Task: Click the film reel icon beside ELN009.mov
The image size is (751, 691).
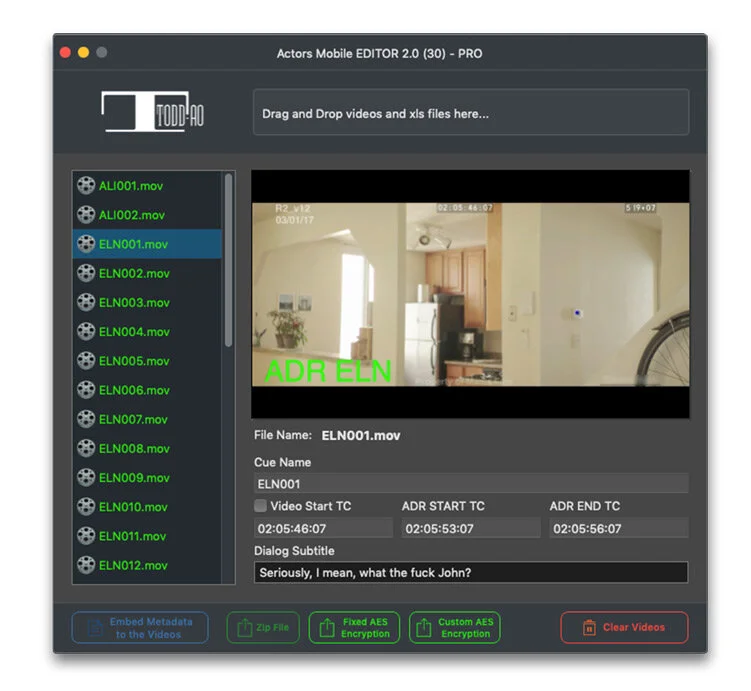Action: [x=86, y=478]
